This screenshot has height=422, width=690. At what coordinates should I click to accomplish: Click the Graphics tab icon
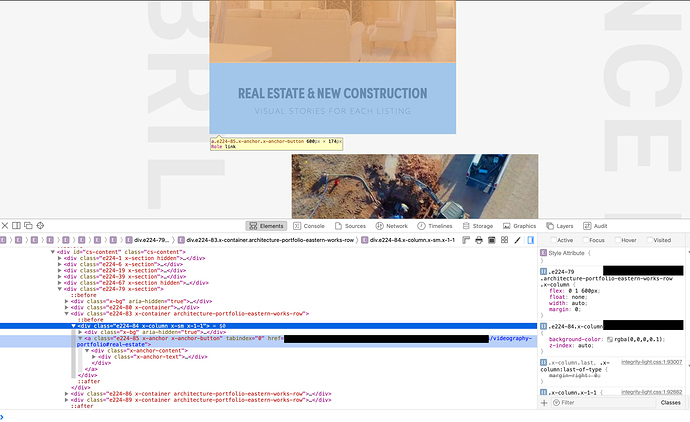[x=506, y=226]
